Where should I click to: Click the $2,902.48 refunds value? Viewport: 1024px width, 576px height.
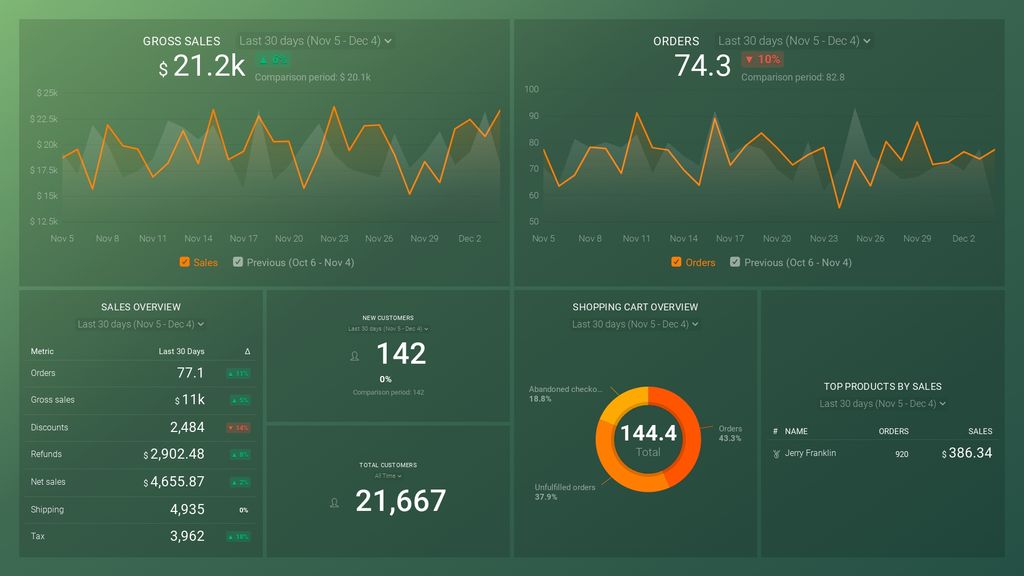point(174,454)
